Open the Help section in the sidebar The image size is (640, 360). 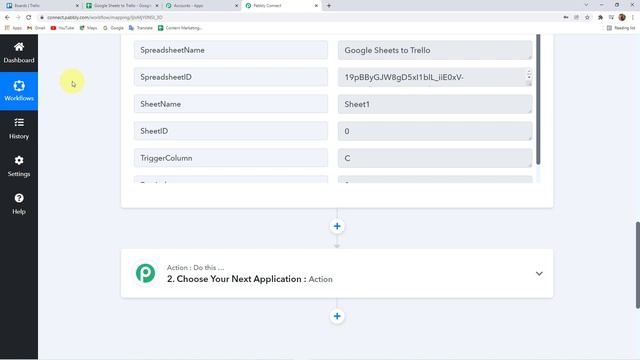coord(19,204)
